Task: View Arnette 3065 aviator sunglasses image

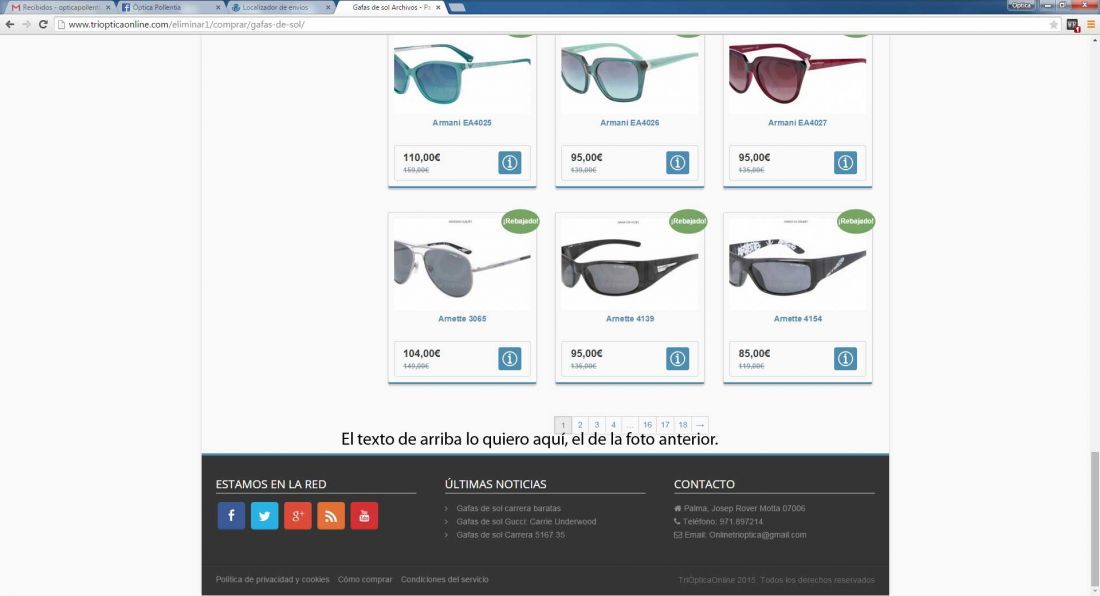Action: [462, 264]
